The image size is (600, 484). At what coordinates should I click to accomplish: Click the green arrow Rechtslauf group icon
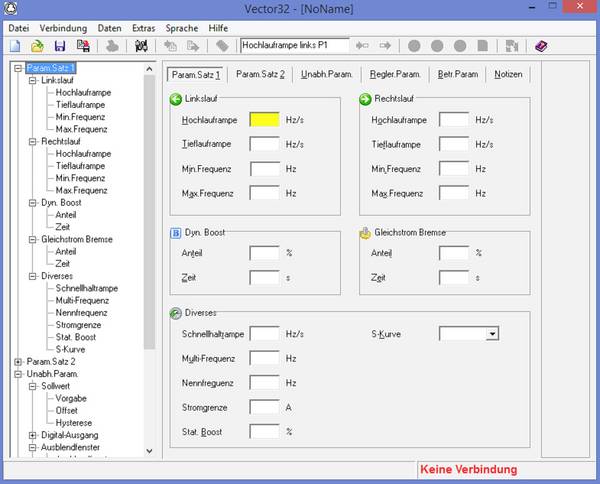click(365, 99)
